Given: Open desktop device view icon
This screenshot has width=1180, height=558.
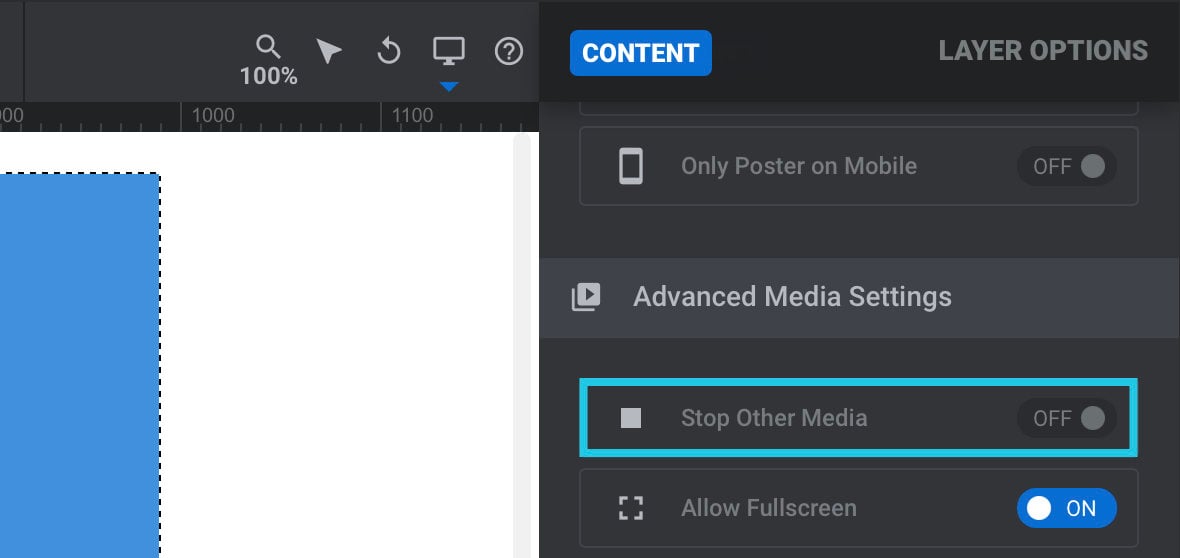Looking at the screenshot, I should [449, 51].
